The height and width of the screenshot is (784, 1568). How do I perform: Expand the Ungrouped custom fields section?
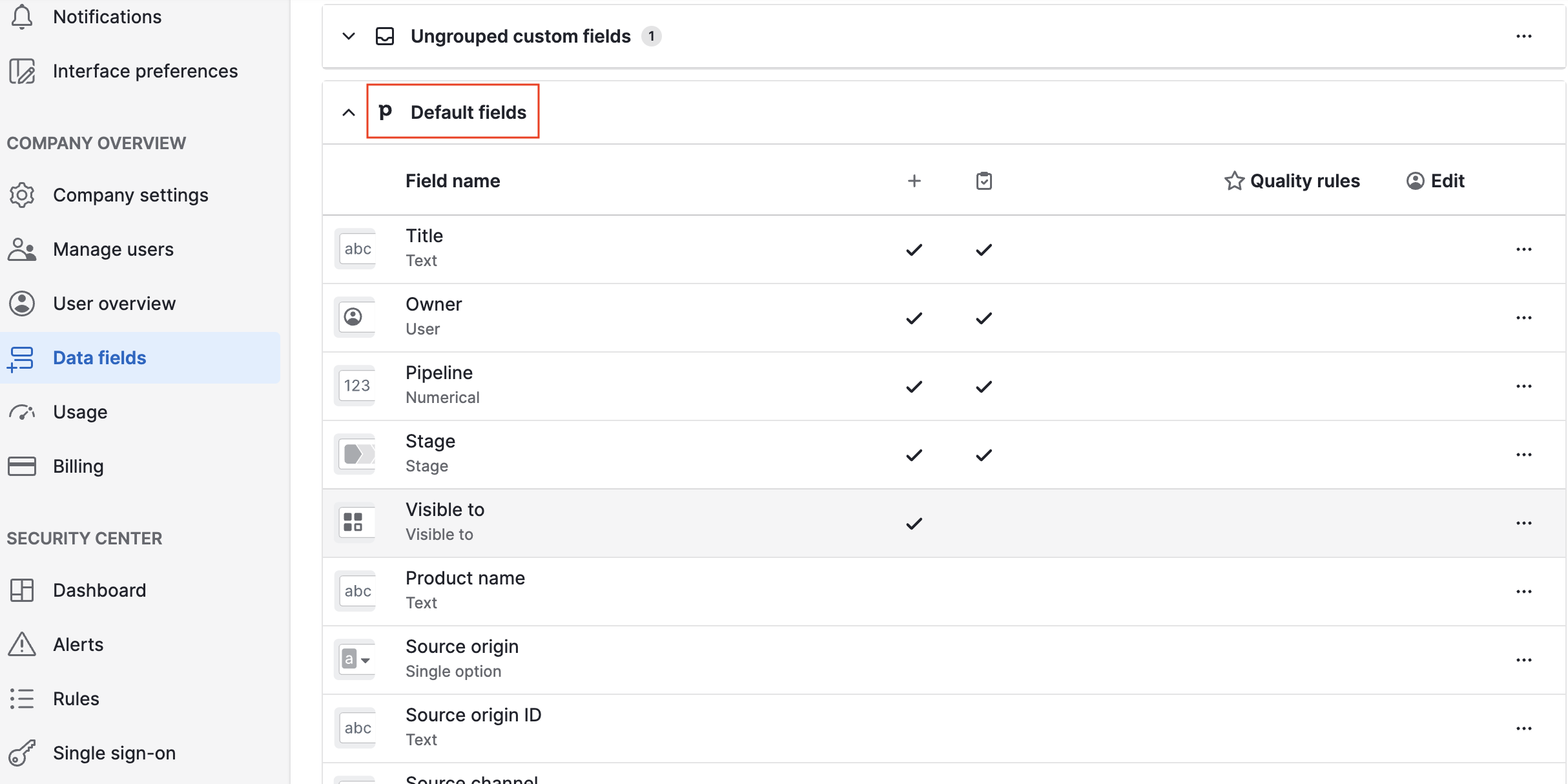[x=349, y=36]
